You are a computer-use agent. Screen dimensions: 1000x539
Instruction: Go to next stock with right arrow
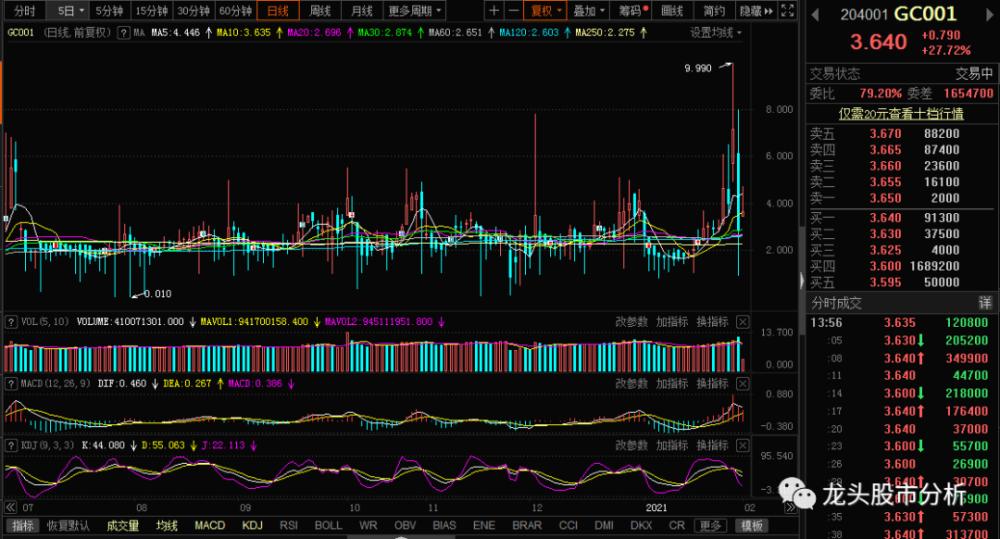pyautogui.click(x=986, y=14)
